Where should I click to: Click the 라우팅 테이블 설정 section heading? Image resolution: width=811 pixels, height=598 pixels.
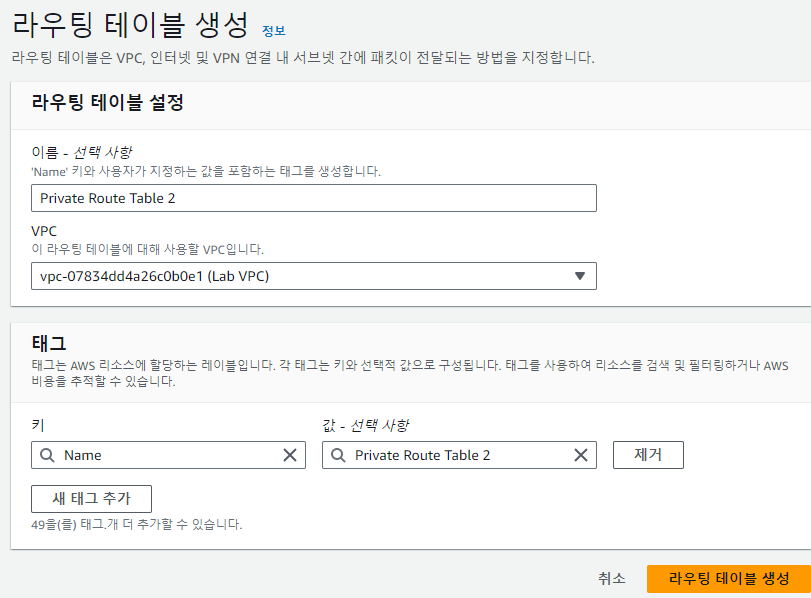(108, 102)
